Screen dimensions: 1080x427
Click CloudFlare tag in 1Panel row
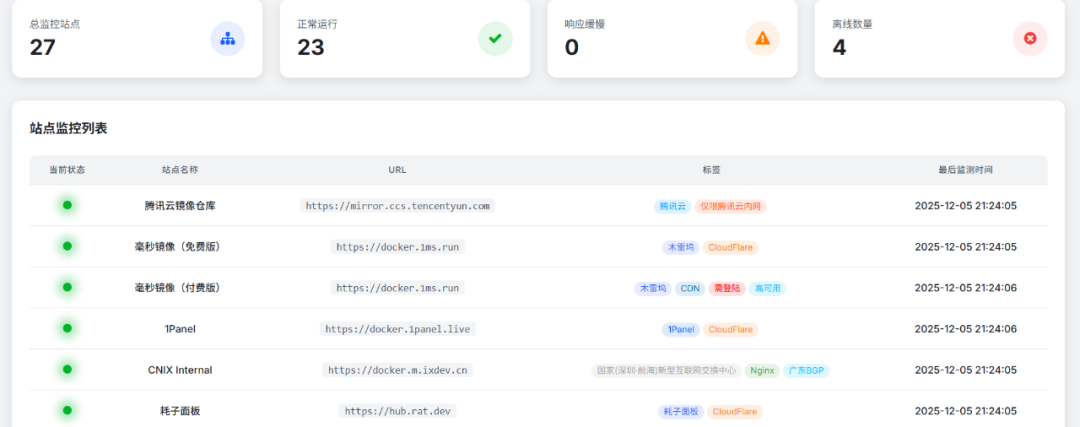731,330
